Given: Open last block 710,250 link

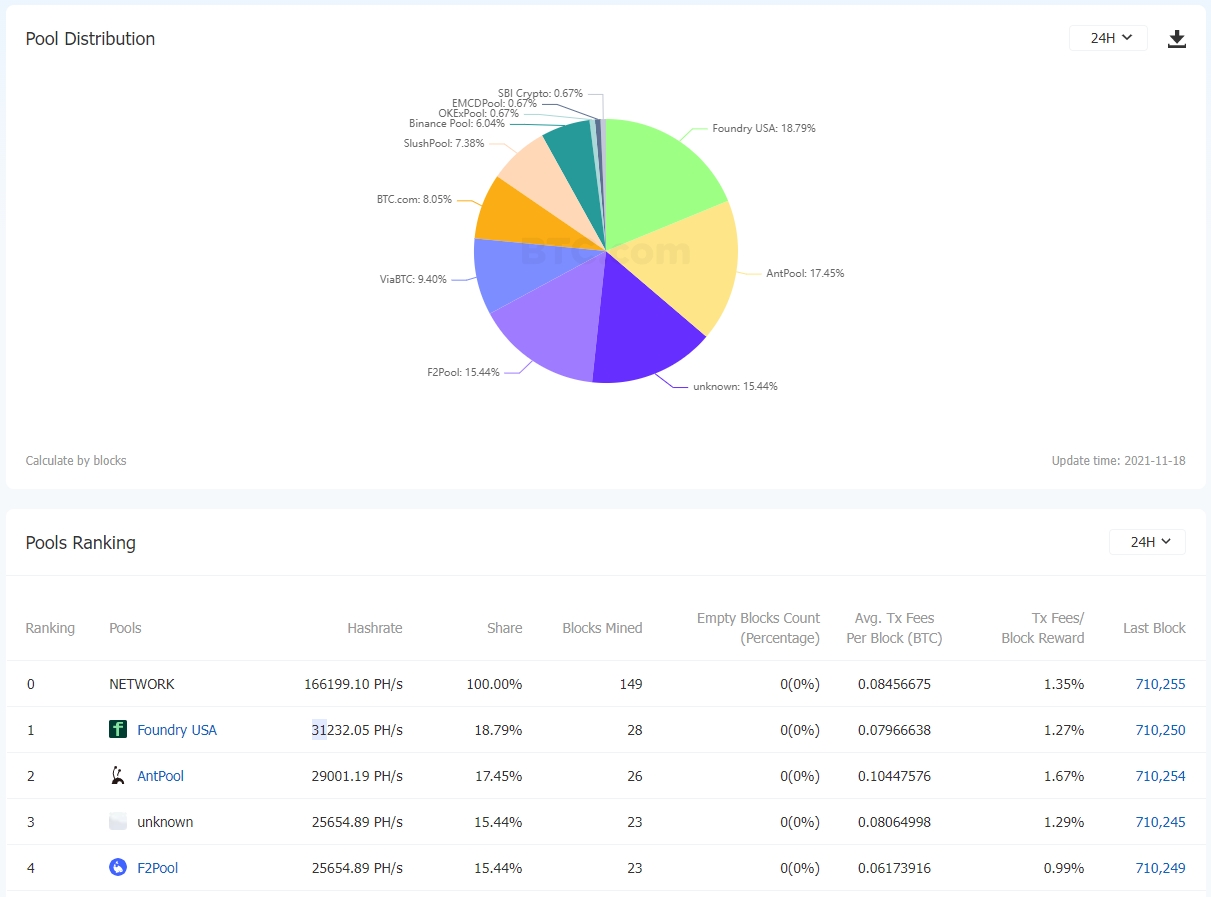Looking at the screenshot, I should 1160,730.
